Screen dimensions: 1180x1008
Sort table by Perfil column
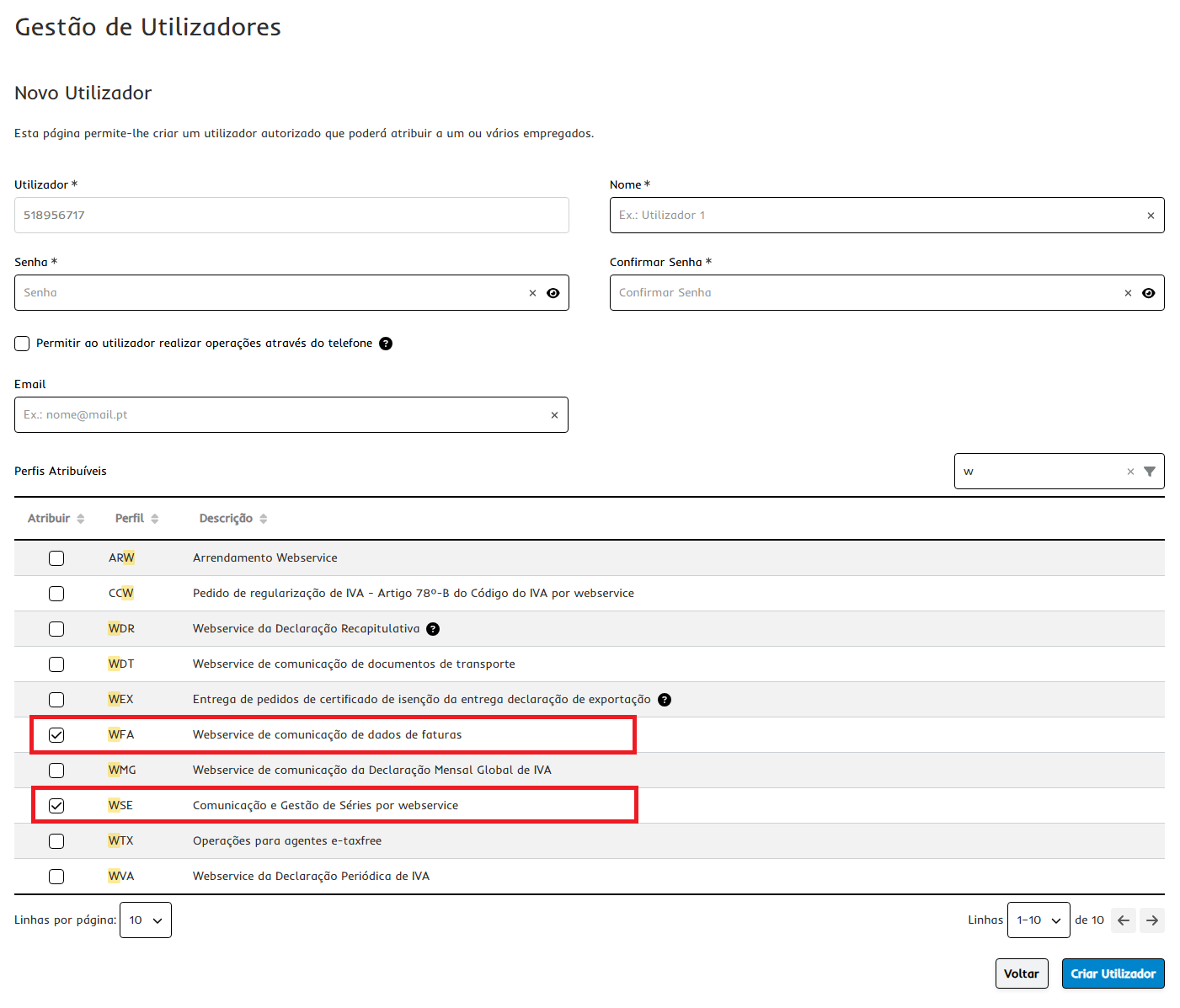(137, 519)
